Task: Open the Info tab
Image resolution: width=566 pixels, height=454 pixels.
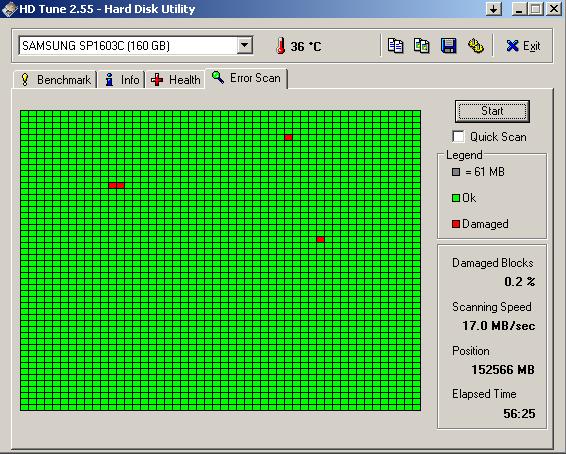Action: [122, 79]
